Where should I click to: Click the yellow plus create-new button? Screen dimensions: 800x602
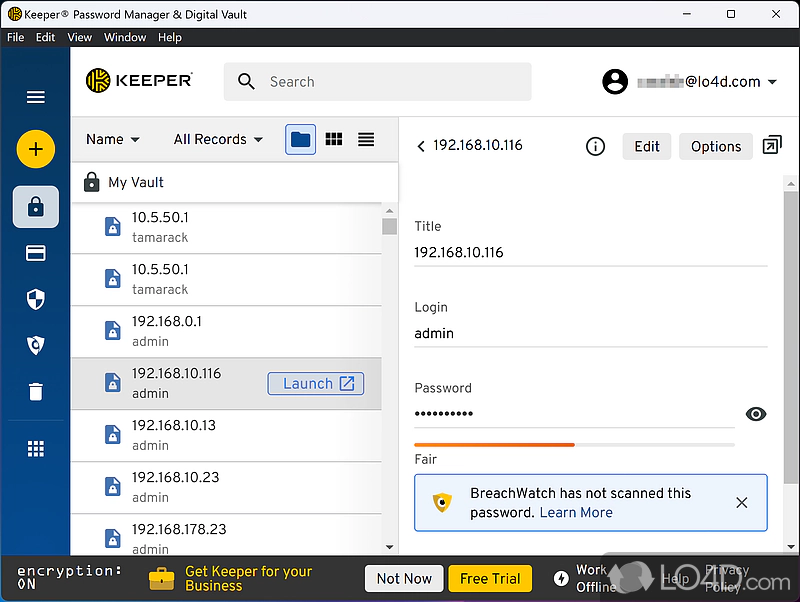point(36,150)
